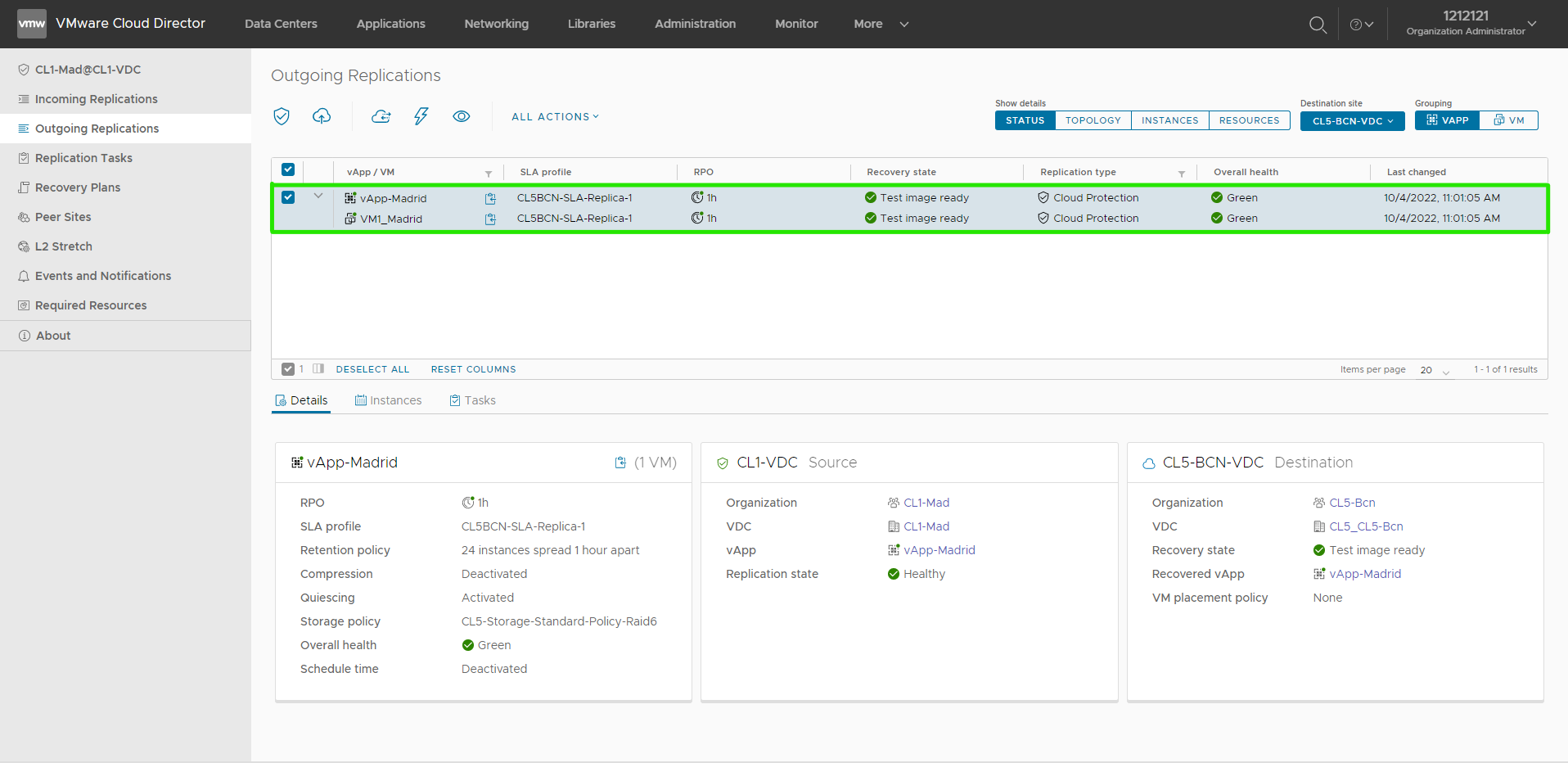Screen dimensions: 1568x763
Task: Open the CL1-Mad organization link in Source
Action: tap(926, 503)
